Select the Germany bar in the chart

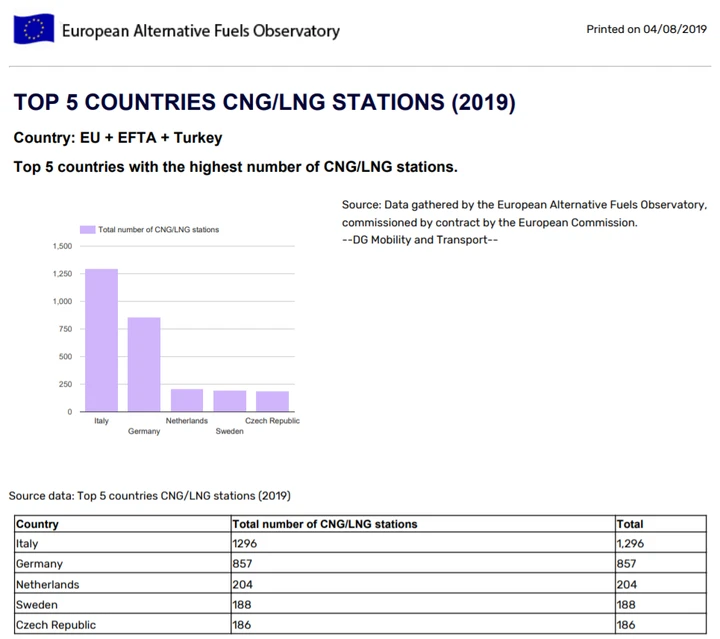pyautogui.click(x=144, y=364)
